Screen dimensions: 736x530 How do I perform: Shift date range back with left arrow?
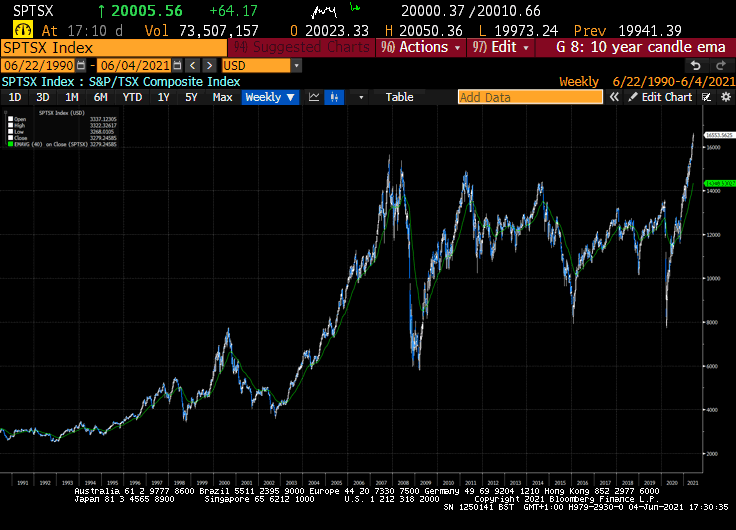[x=192, y=66]
